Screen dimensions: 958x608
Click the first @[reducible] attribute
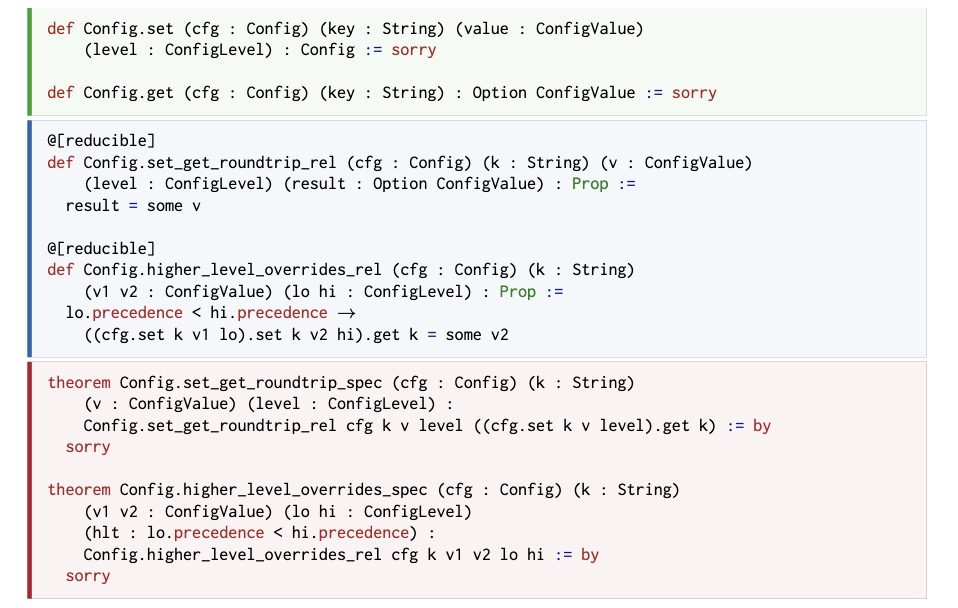[101, 141]
